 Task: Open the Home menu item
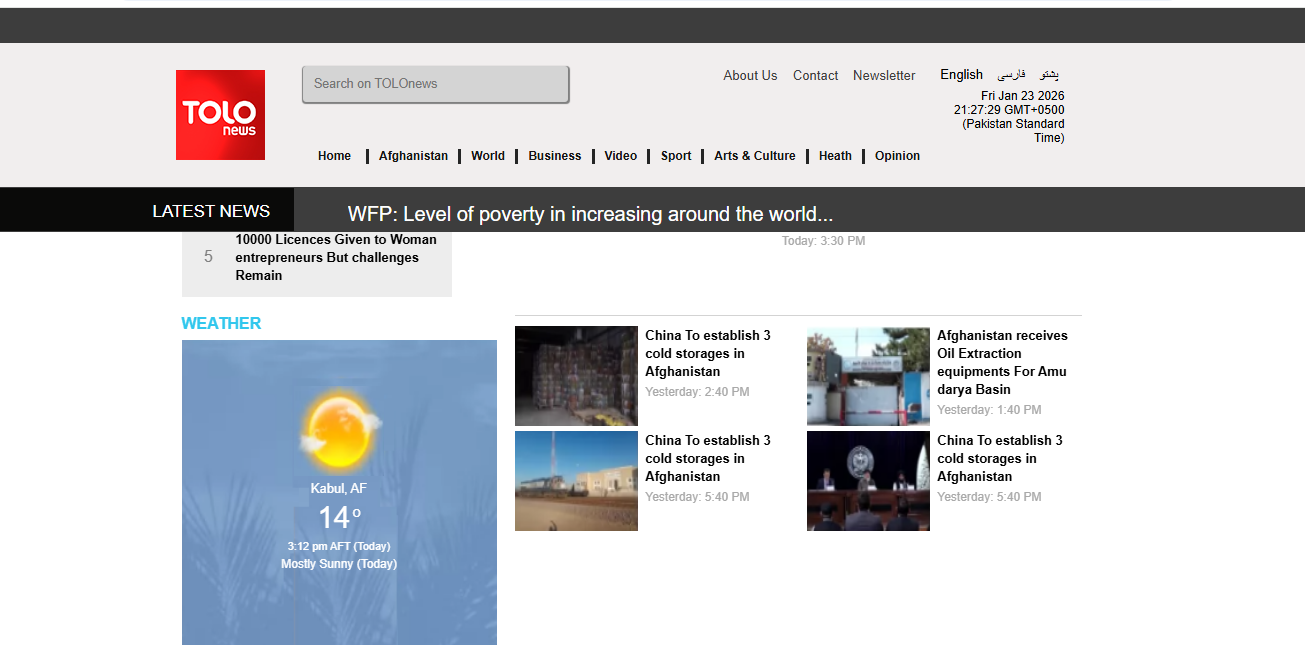[334, 156]
